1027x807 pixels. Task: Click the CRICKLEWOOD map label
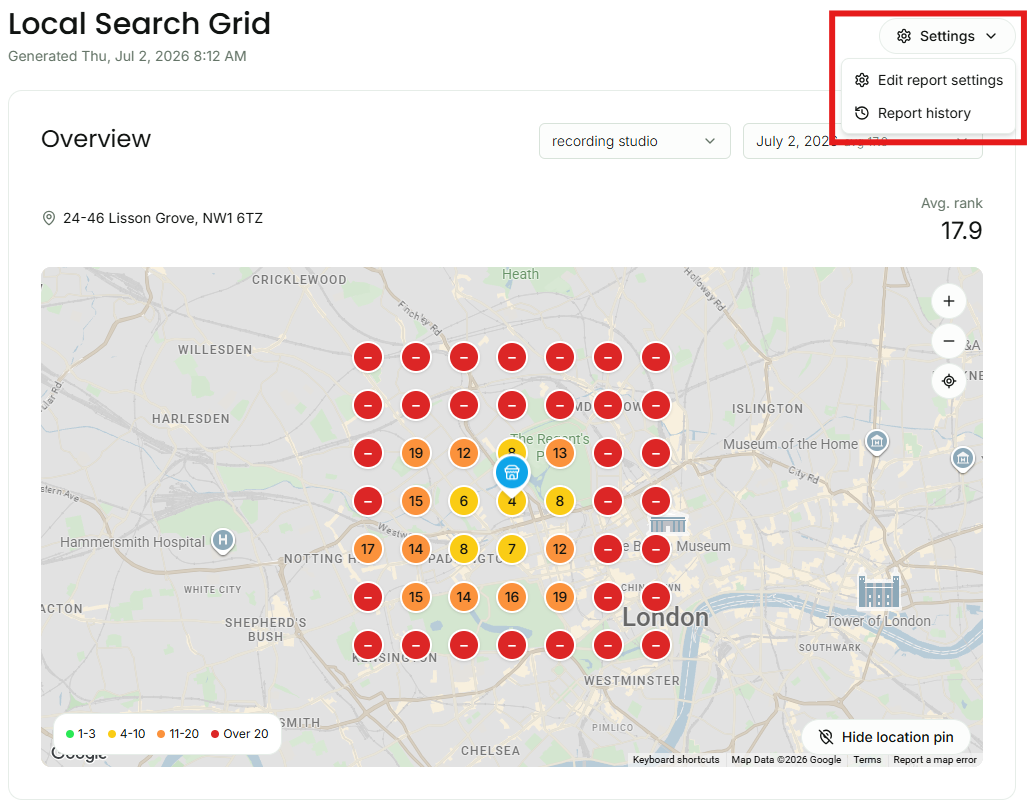[x=299, y=280]
